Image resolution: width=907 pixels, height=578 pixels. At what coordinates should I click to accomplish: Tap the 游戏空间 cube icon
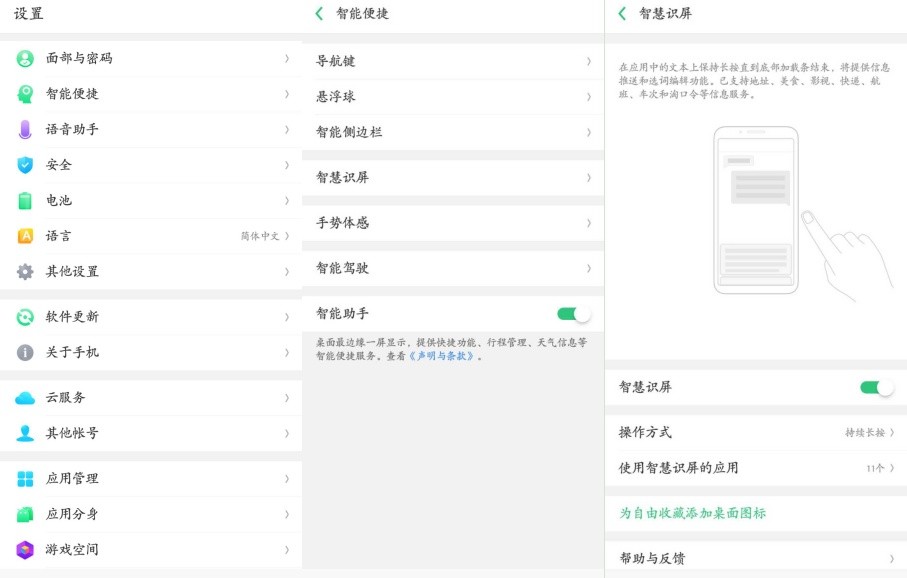pos(25,550)
